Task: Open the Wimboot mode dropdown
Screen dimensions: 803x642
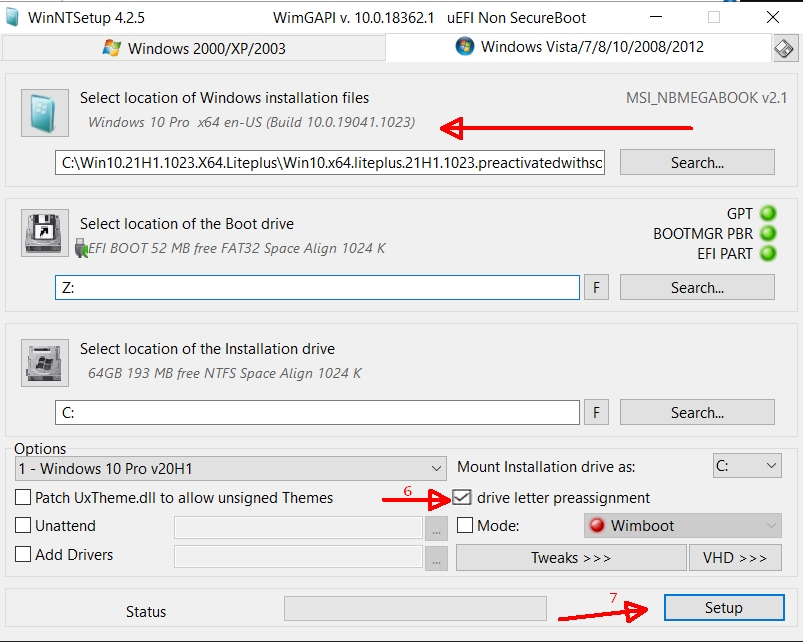Action: tap(683, 525)
